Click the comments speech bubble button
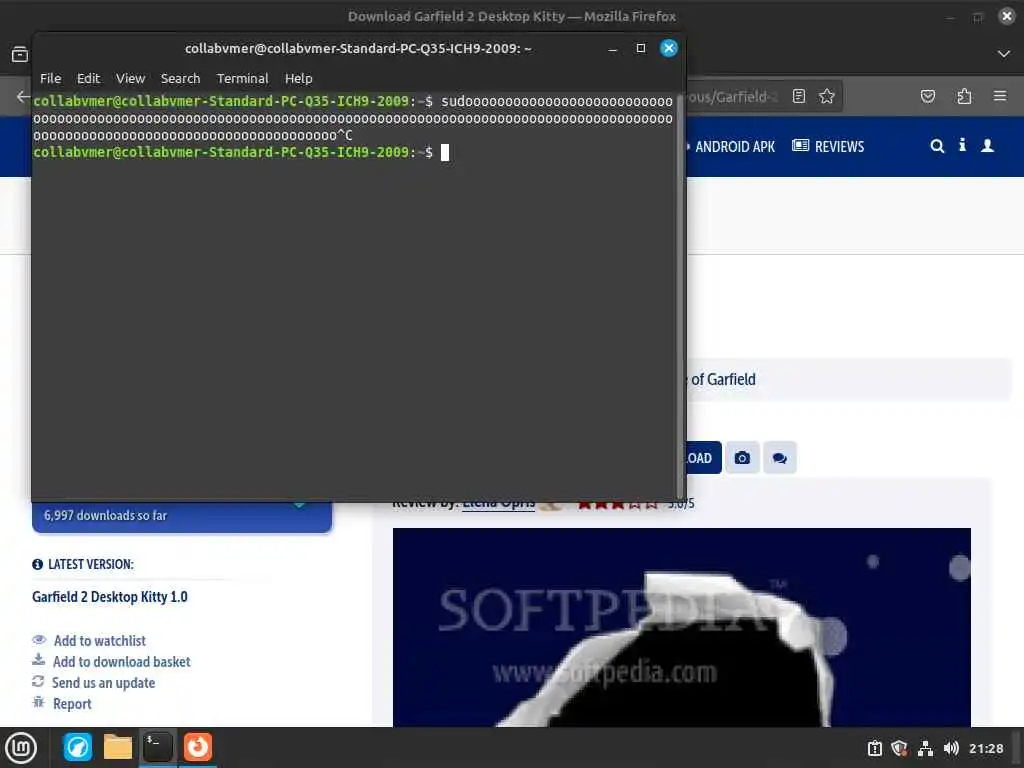 [x=780, y=458]
